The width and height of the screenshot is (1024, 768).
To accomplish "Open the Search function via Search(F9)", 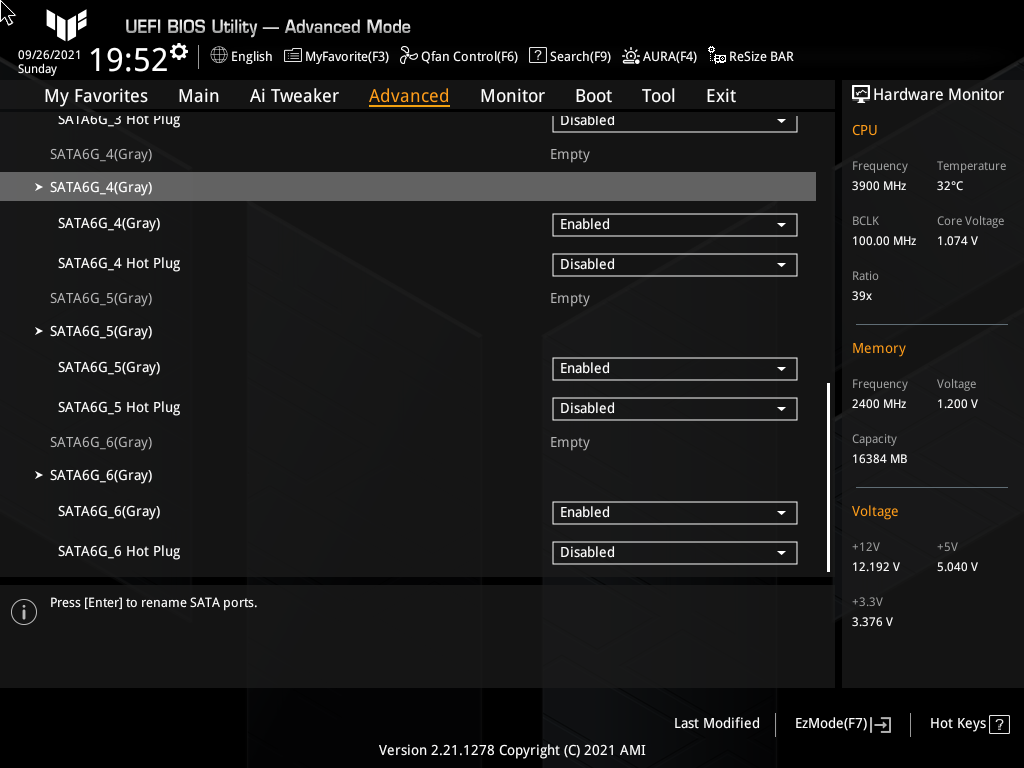I will click(570, 56).
